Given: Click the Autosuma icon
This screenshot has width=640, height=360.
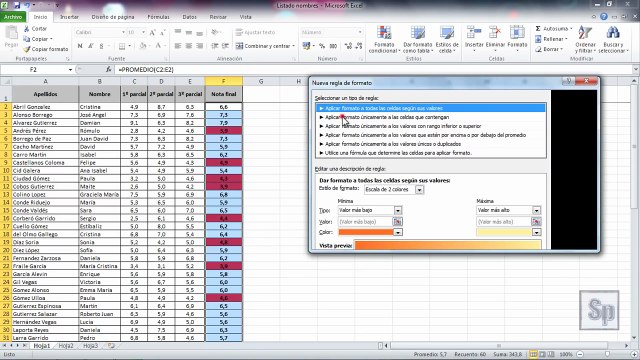Looking at the screenshot, I should pyautogui.click(x=538, y=29).
